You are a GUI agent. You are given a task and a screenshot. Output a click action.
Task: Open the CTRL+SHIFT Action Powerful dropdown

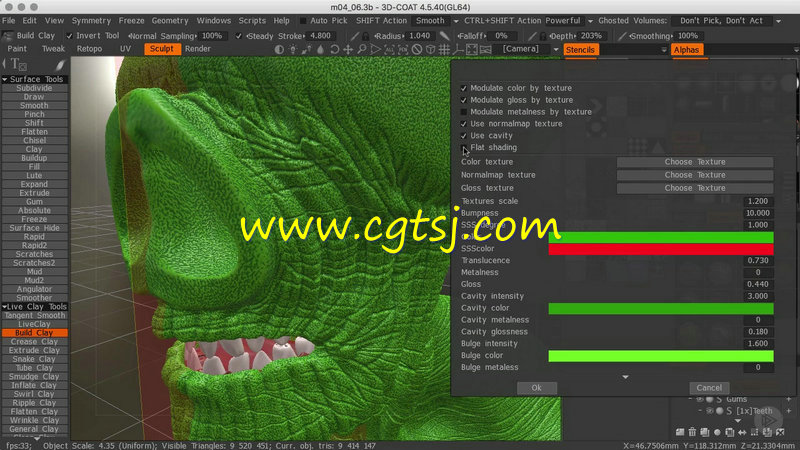(x=590, y=21)
